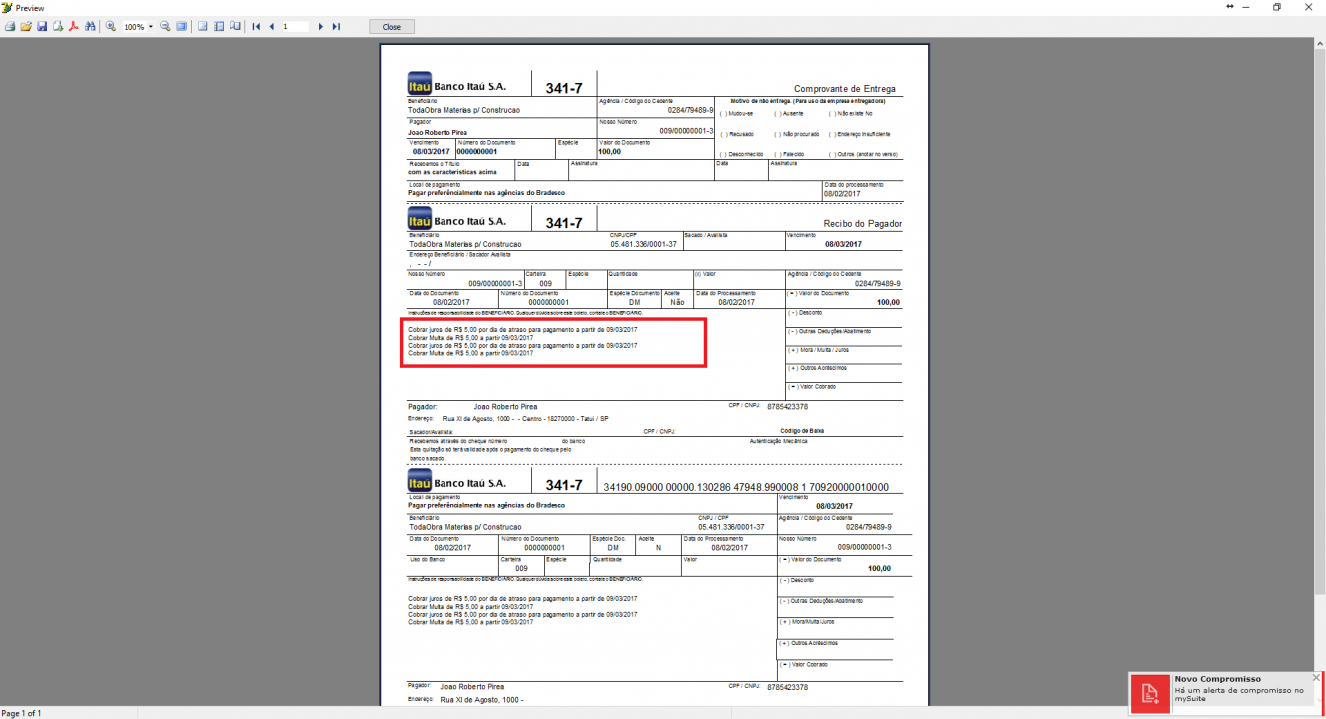Click 'Page 1 of 1' in status bar
Viewport: 1326px width, 719px height.
coord(21,713)
